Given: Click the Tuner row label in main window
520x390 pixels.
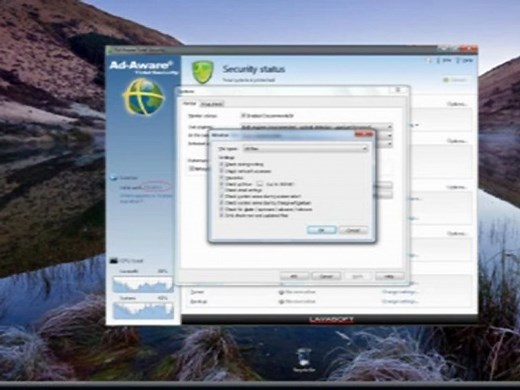Looking at the screenshot, I should 197,292.
